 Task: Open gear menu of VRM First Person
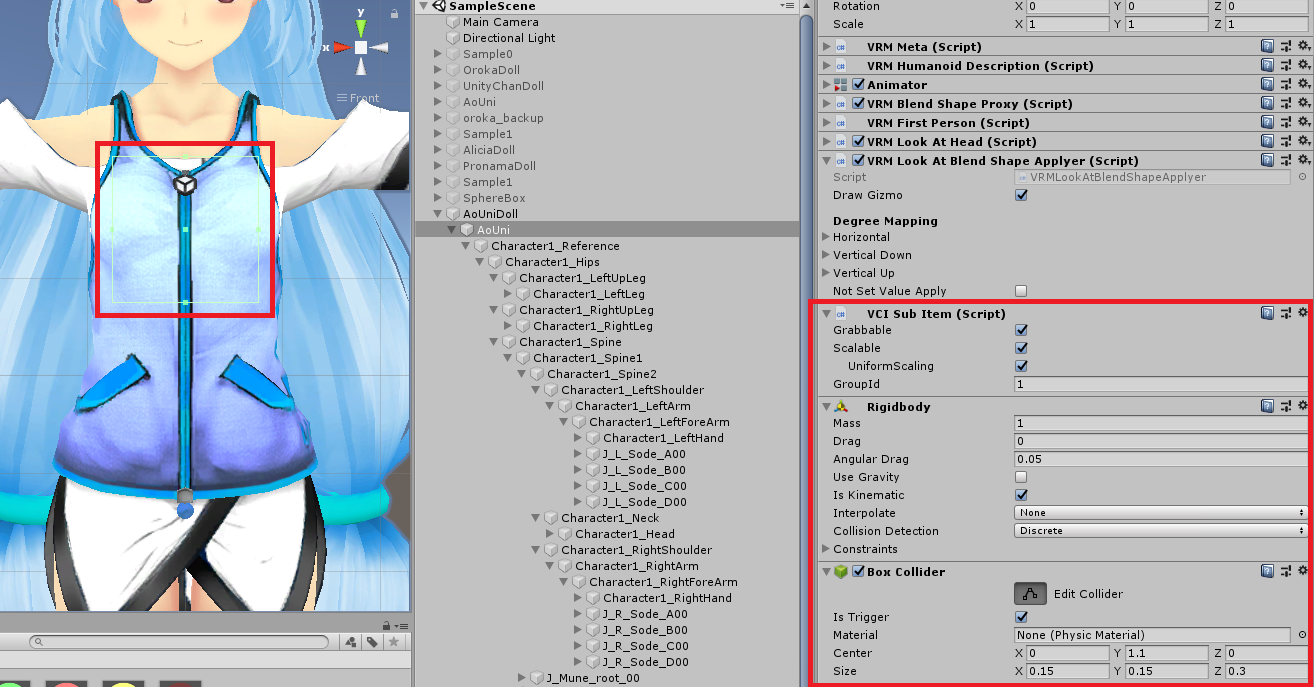(1303, 122)
